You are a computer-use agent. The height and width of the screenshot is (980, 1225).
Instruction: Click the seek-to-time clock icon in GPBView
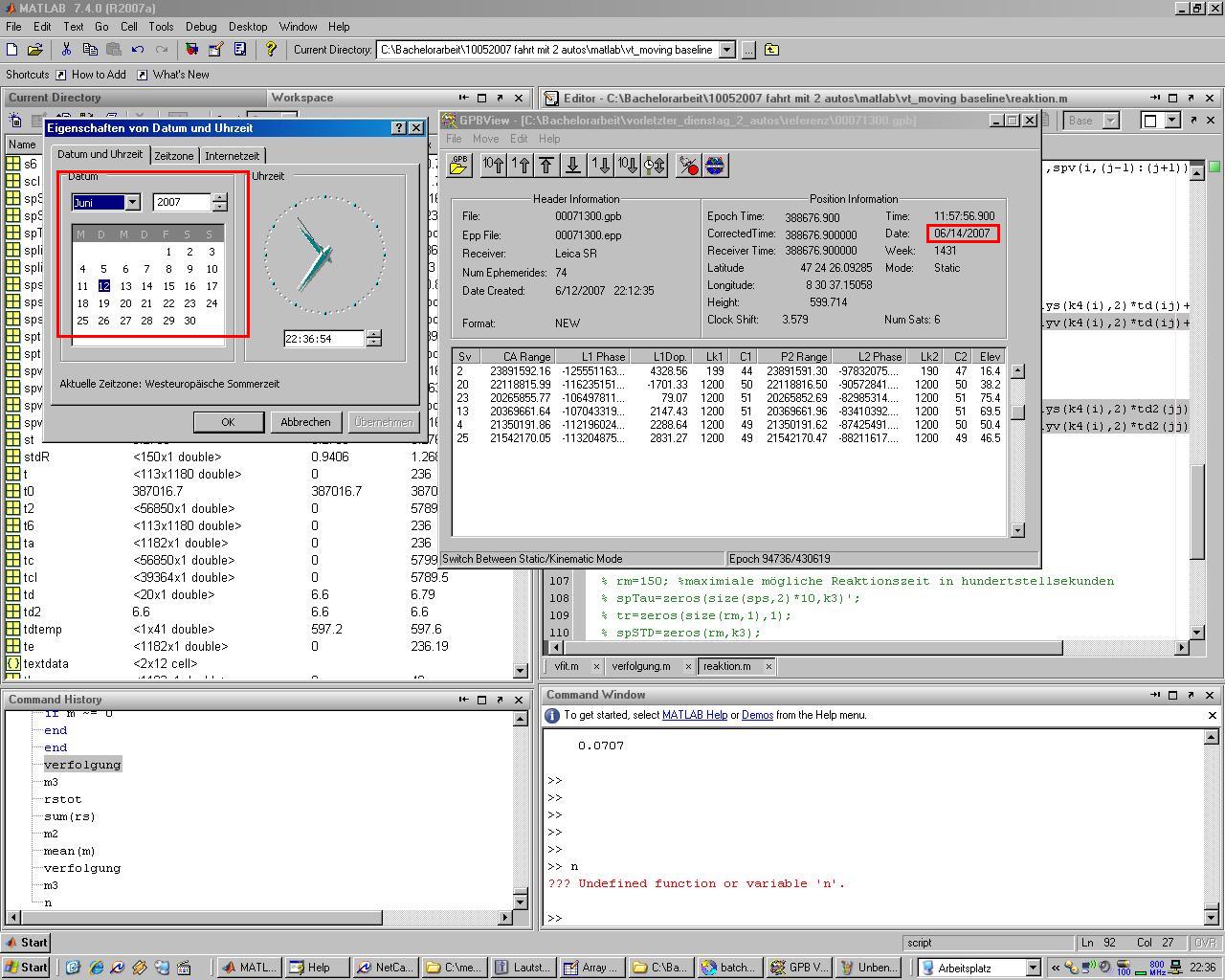(655, 166)
